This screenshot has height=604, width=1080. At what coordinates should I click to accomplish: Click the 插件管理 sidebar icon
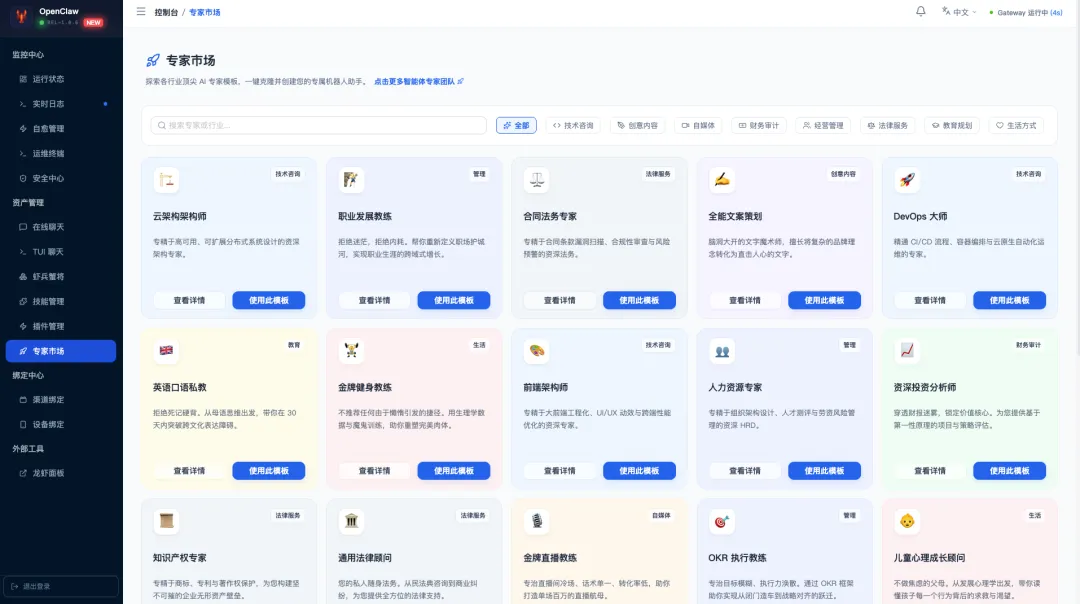pos(23,326)
